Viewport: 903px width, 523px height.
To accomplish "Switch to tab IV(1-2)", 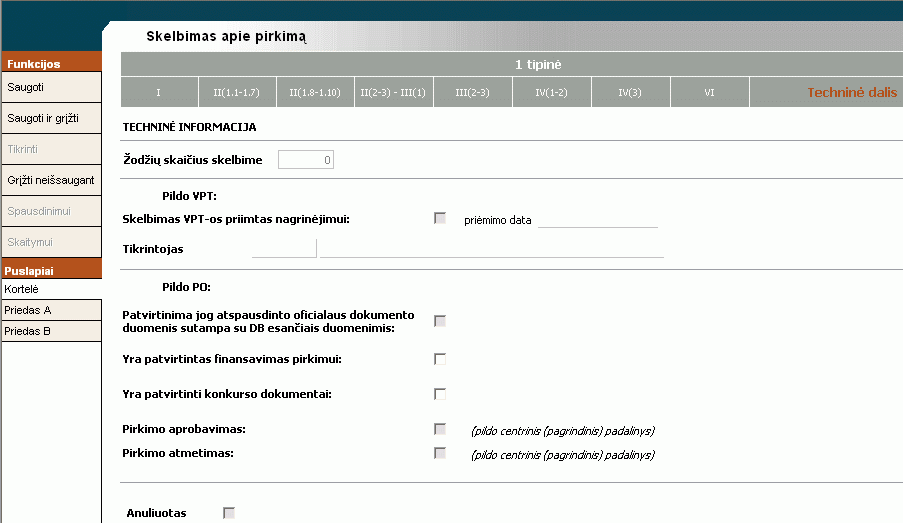I will pos(552,92).
